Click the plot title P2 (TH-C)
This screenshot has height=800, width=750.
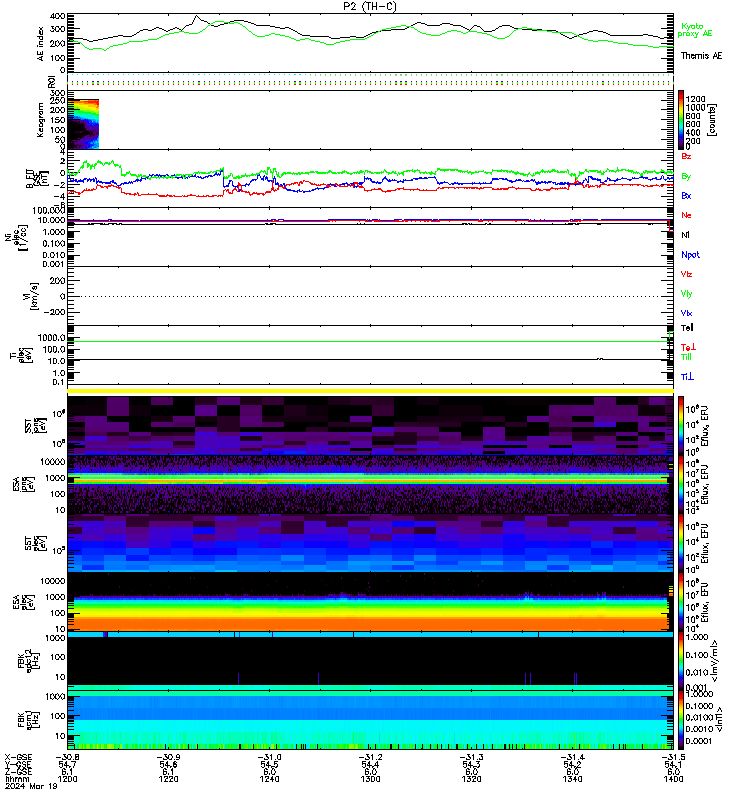click(x=369, y=6)
